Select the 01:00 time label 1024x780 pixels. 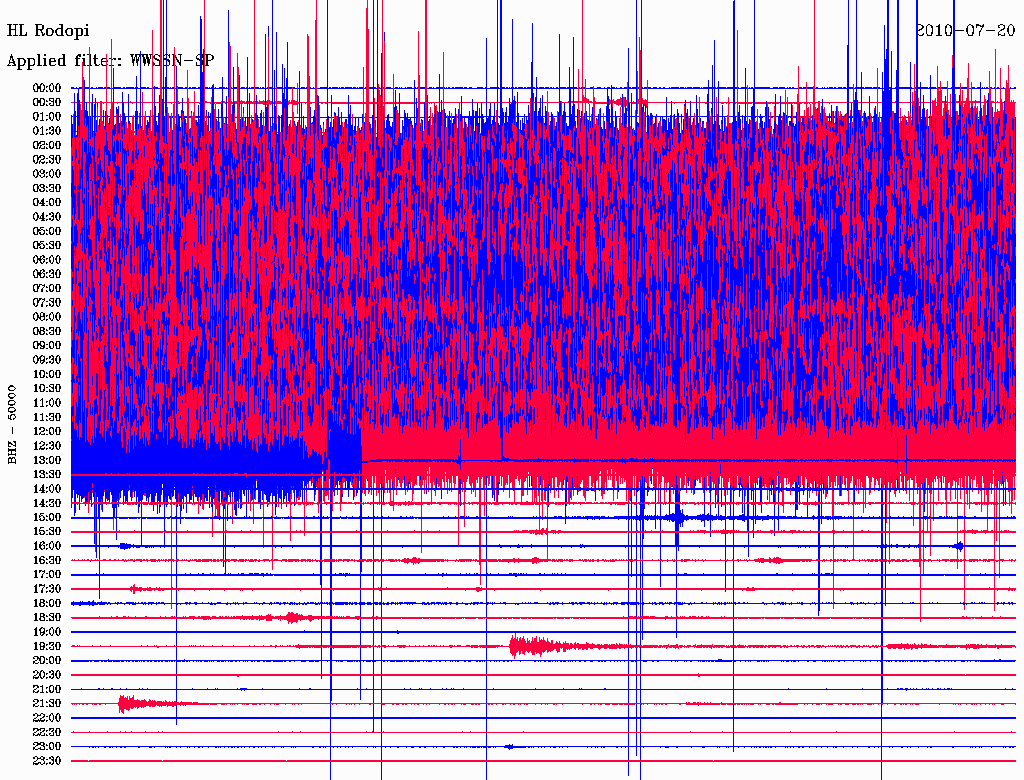(47, 116)
